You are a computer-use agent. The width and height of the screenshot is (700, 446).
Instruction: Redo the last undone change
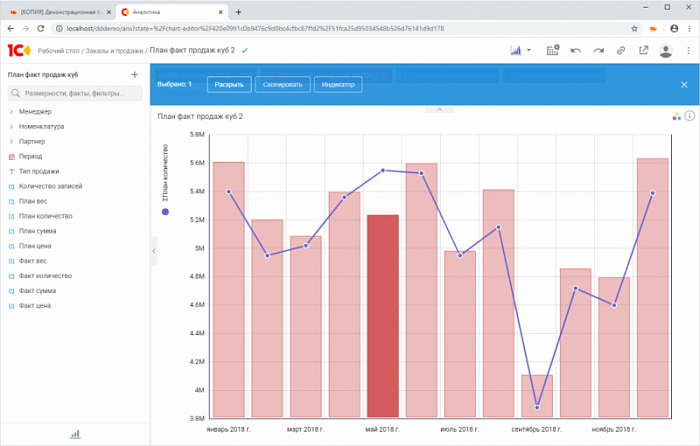pyautogui.click(x=598, y=50)
